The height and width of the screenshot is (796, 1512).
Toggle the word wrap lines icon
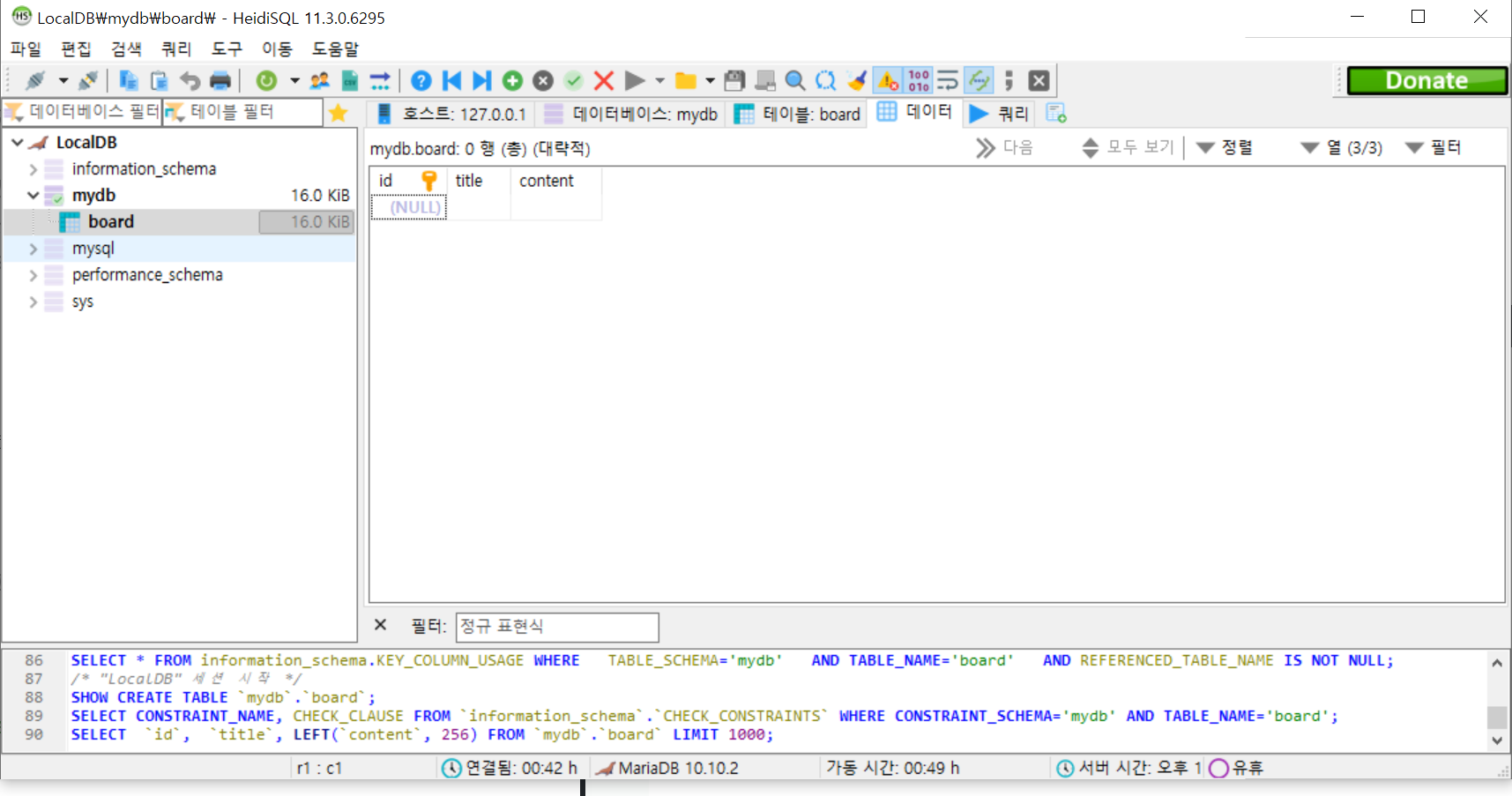[x=948, y=81]
